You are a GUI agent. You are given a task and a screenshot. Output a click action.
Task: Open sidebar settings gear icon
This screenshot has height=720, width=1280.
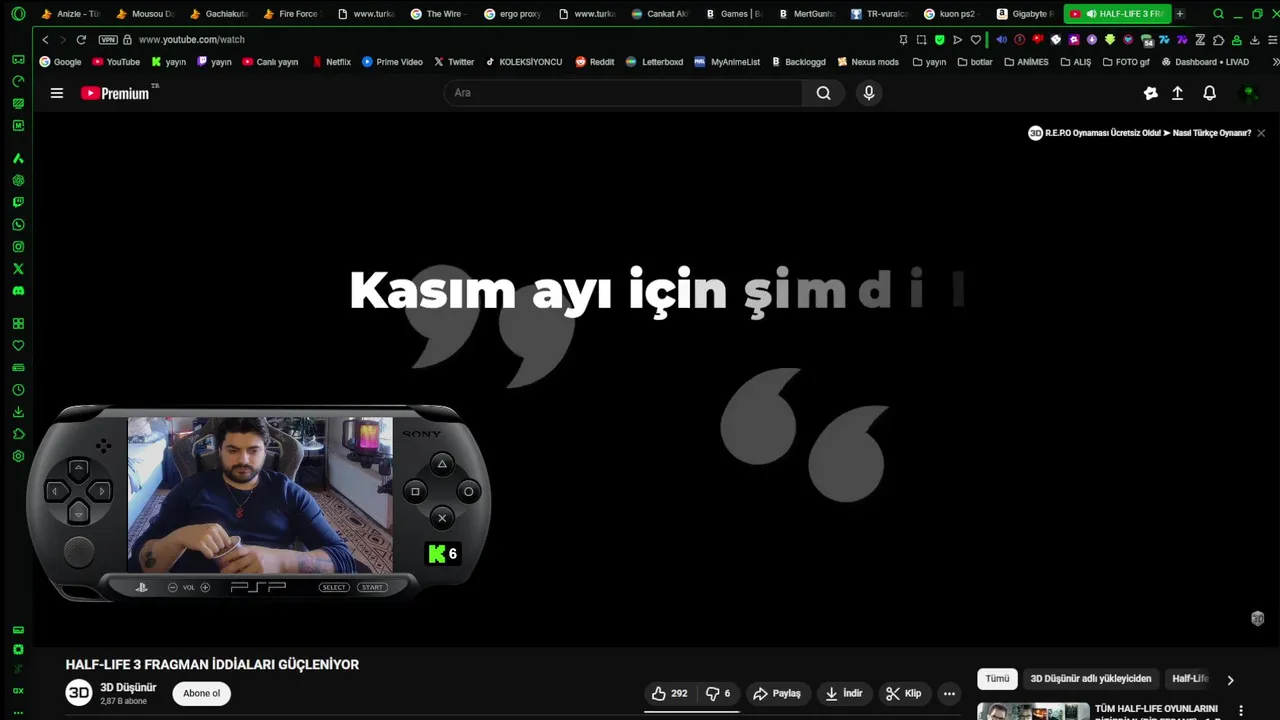point(18,456)
